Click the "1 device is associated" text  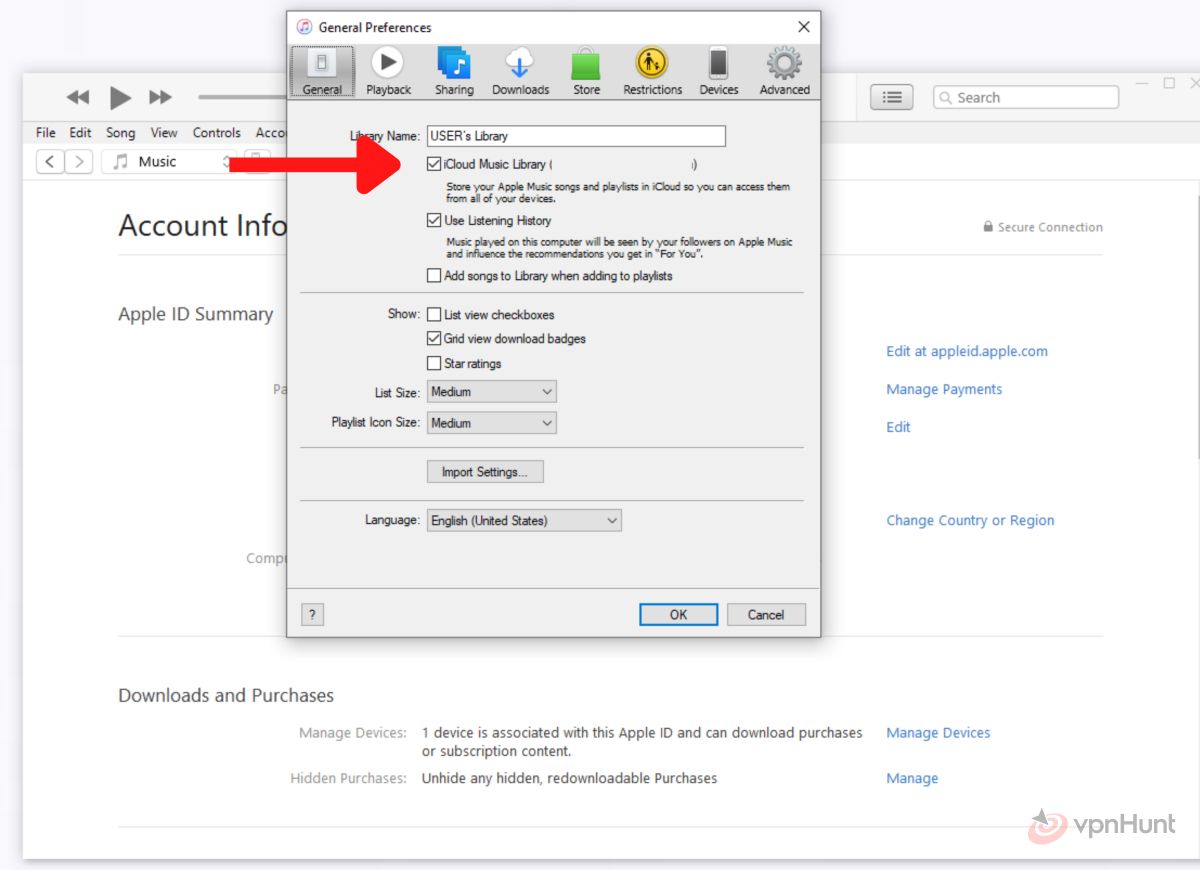(x=642, y=742)
